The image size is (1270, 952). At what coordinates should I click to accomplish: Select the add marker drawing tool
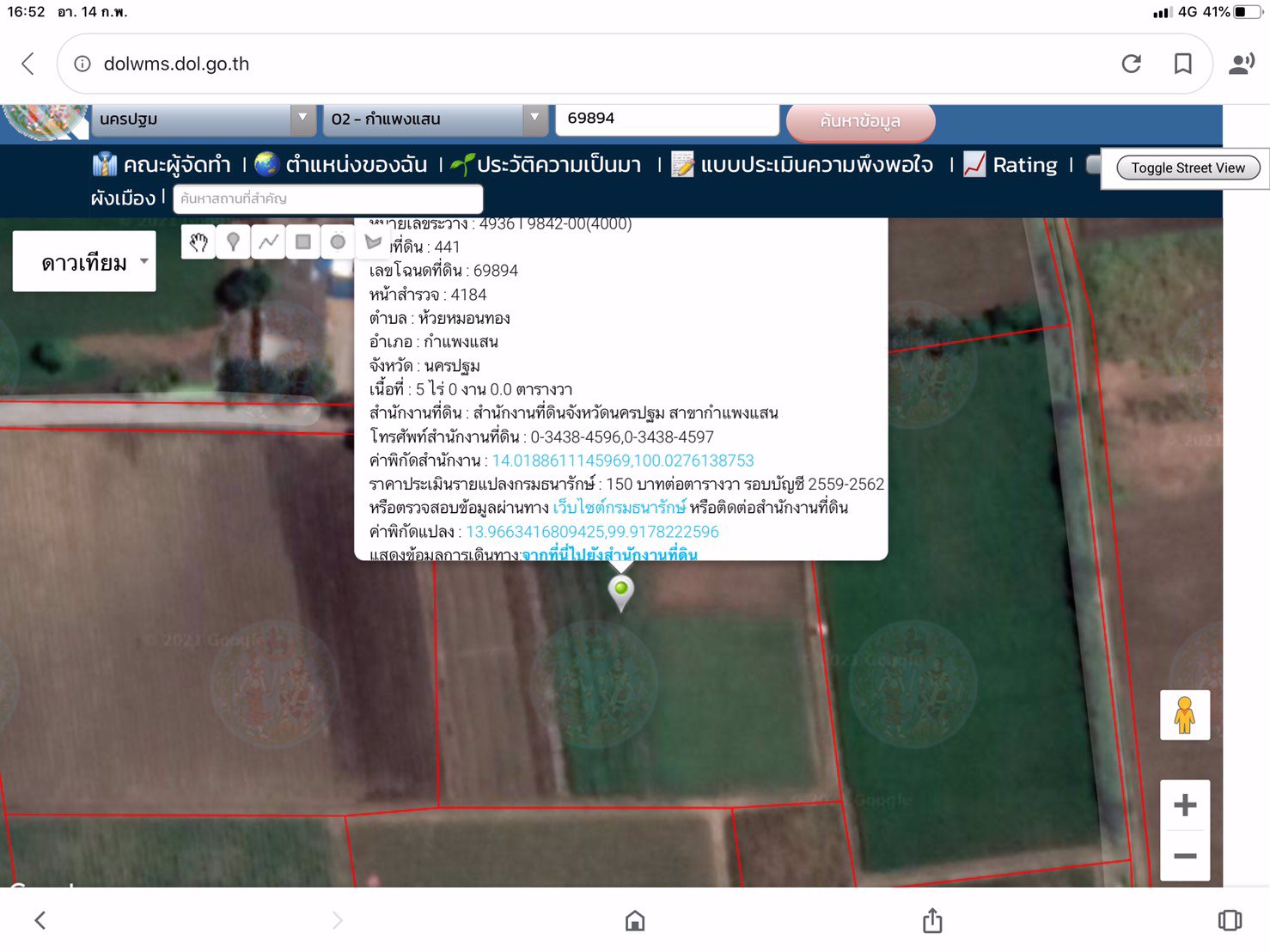pos(233,242)
